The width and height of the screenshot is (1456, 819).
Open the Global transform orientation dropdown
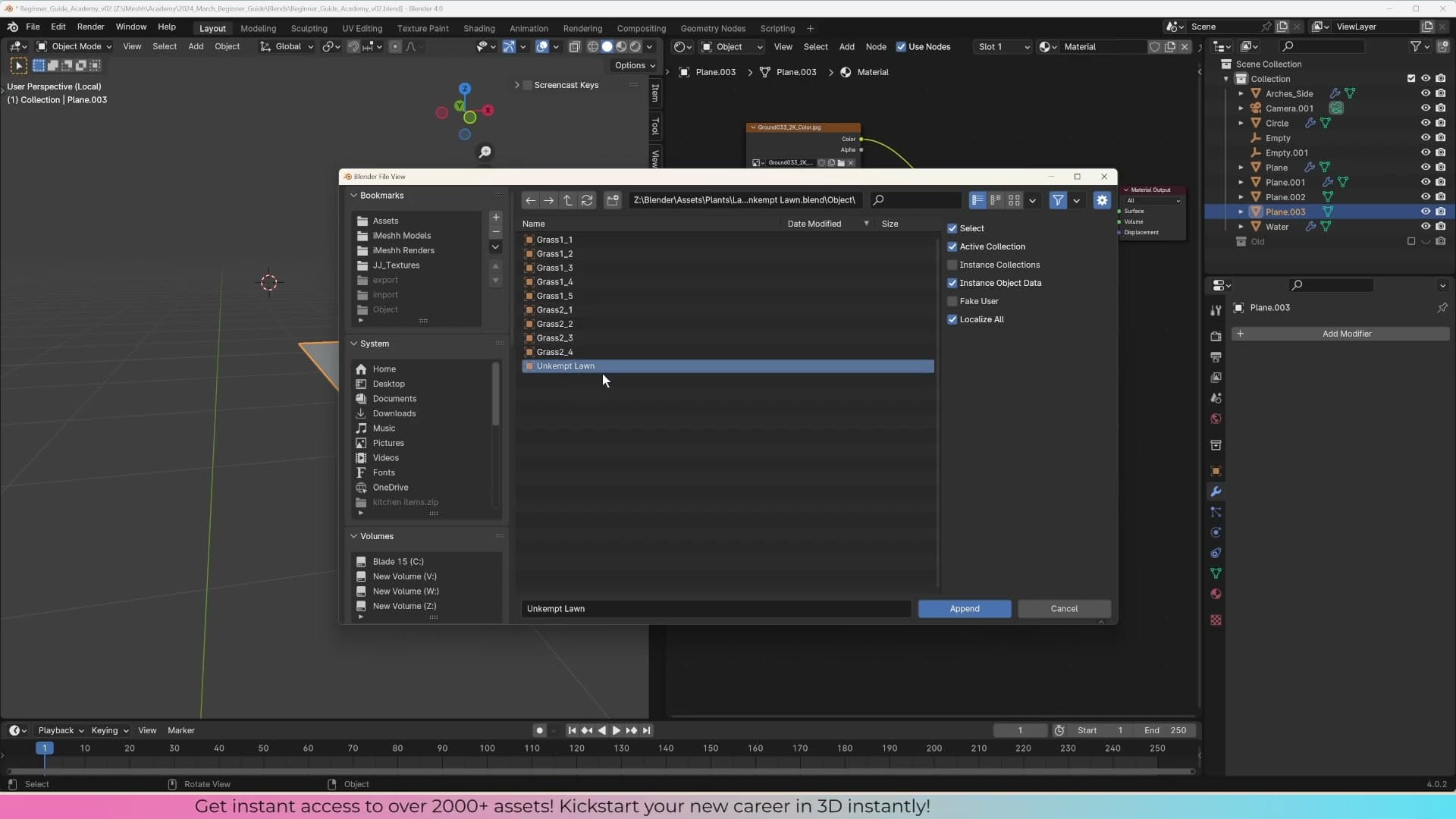pos(287,47)
